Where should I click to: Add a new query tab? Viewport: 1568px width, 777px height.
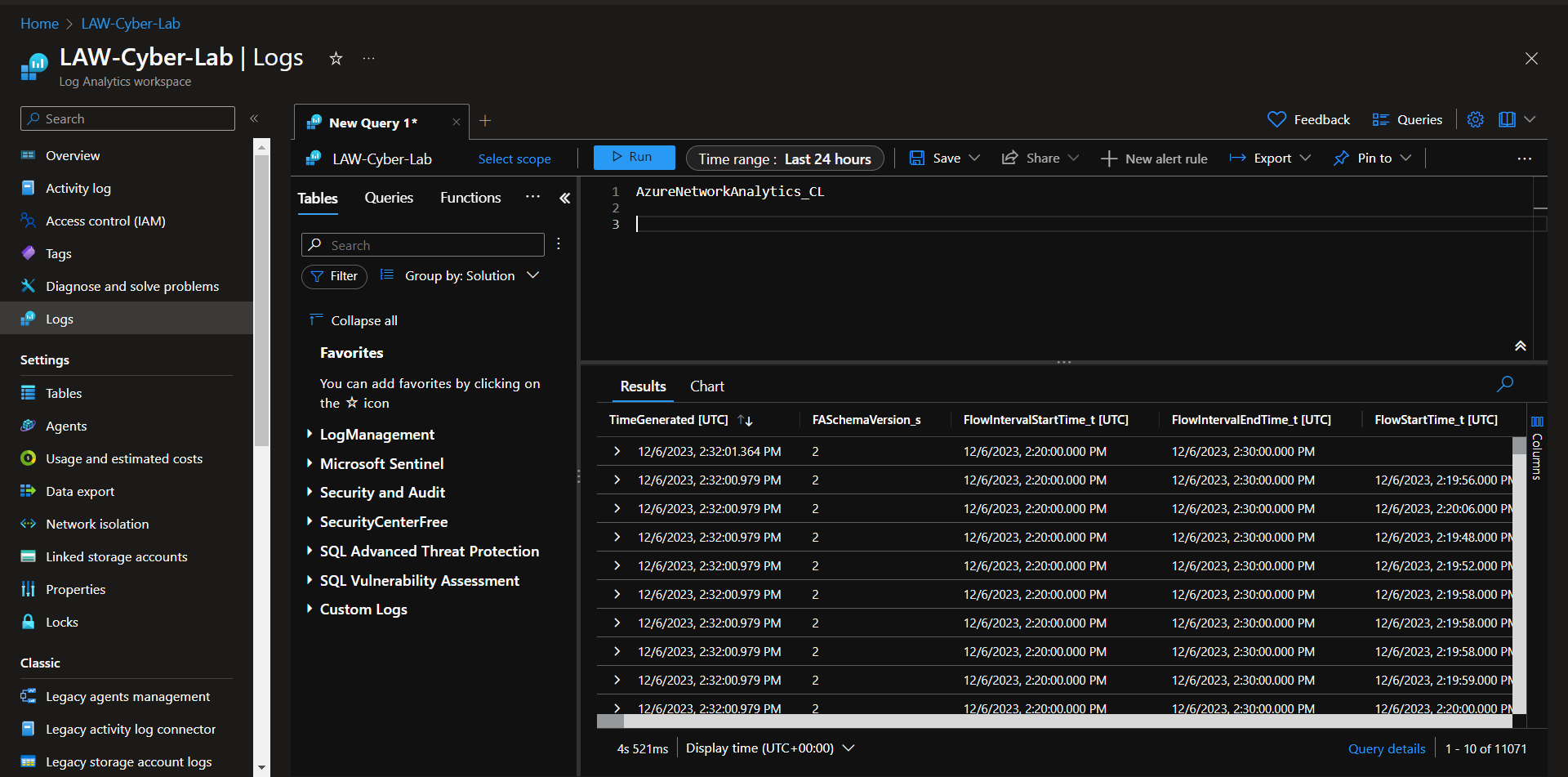(x=485, y=121)
